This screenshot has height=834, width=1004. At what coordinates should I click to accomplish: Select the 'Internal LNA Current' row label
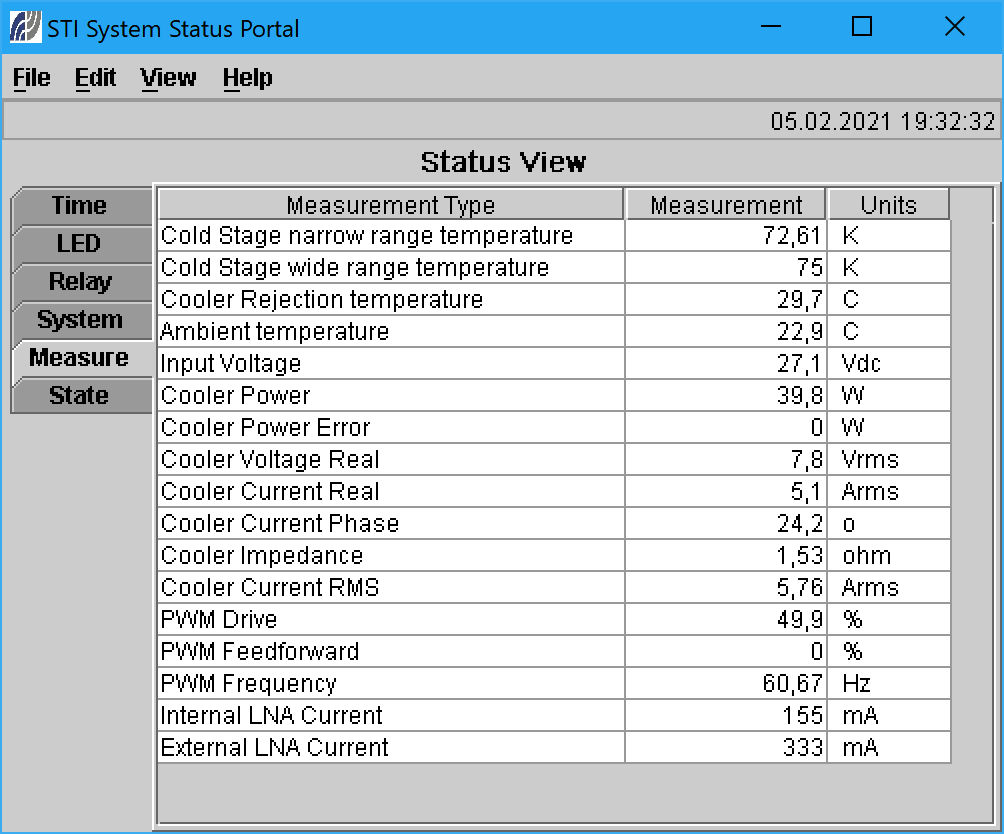(271, 716)
